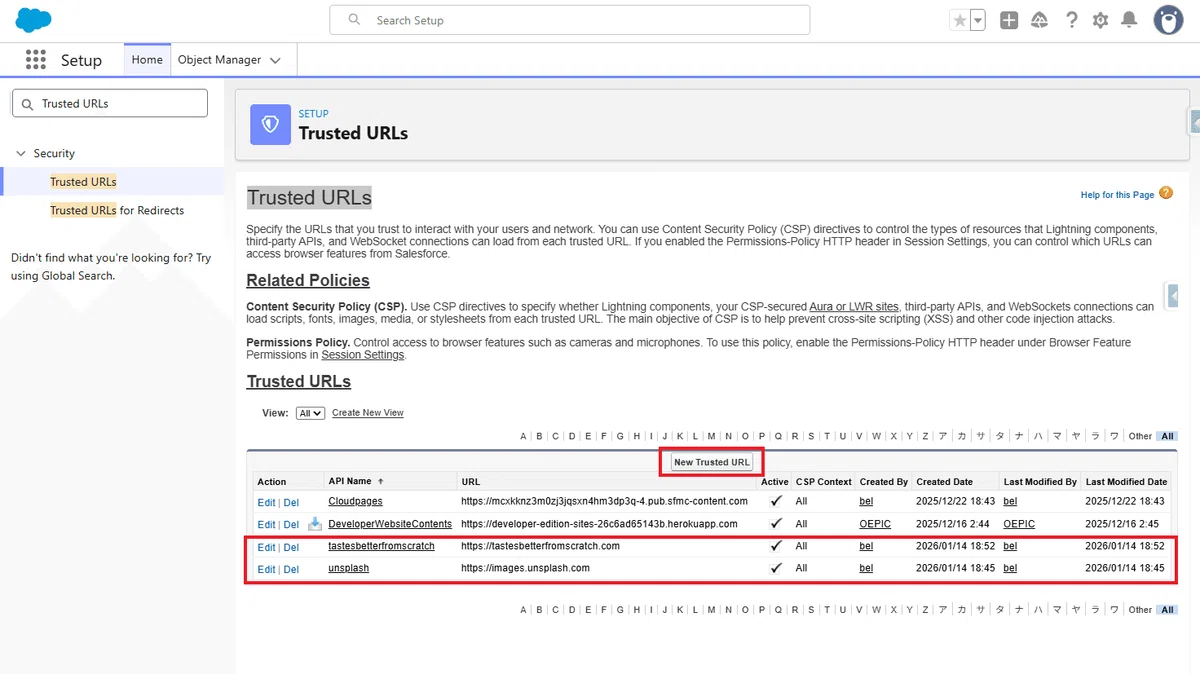Filter by letter A in top alphabet bar
The image size is (1200, 674).
point(523,436)
